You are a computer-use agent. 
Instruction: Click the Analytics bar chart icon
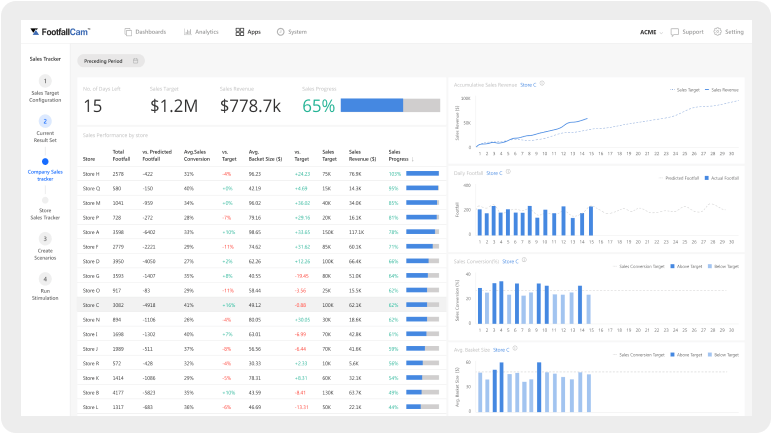188,32
